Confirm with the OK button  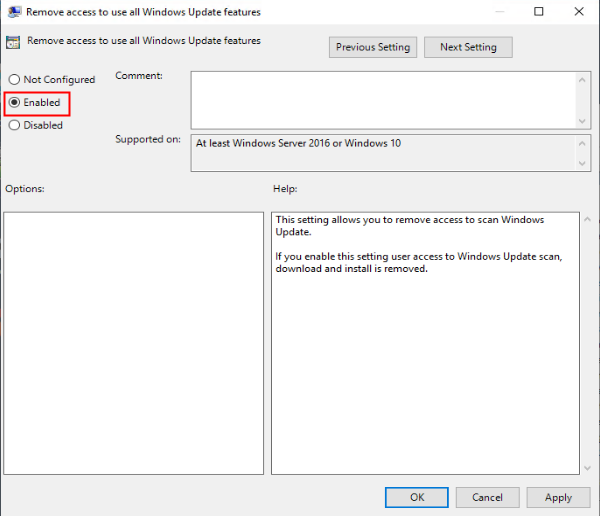click(x=417, y=497)
